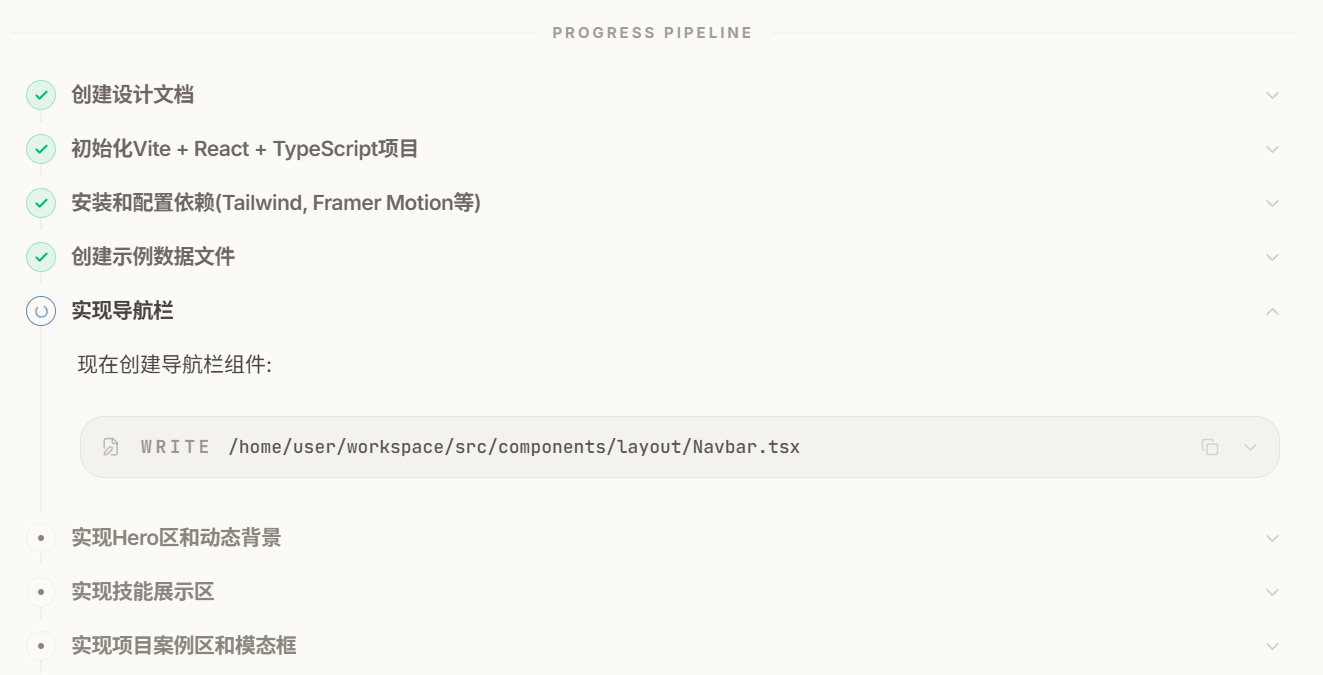Click pending dot icon beside 实现技能展示区
Screen dimensions: 1323x675
(x=41, y=592)
